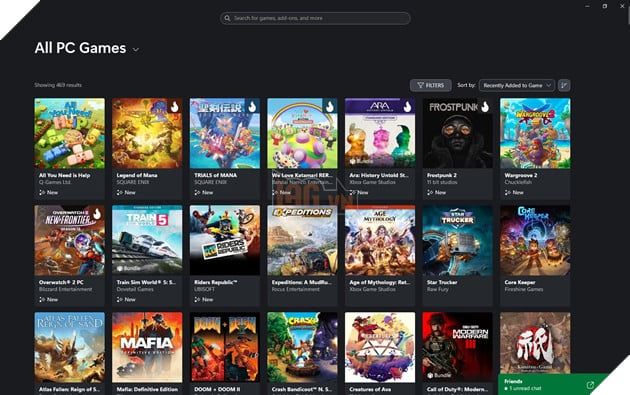Screen dimensions: 630x395
Task: Open DOOM + DOOM II cover
Action: coord(225,347)
